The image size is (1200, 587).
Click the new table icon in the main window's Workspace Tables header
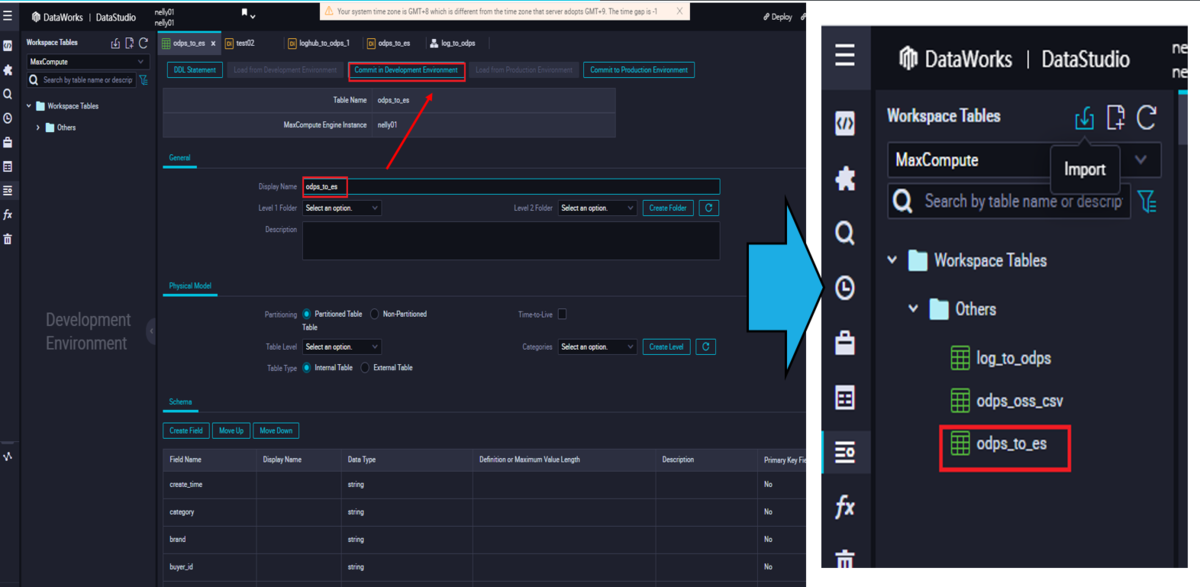click(129, 43)
